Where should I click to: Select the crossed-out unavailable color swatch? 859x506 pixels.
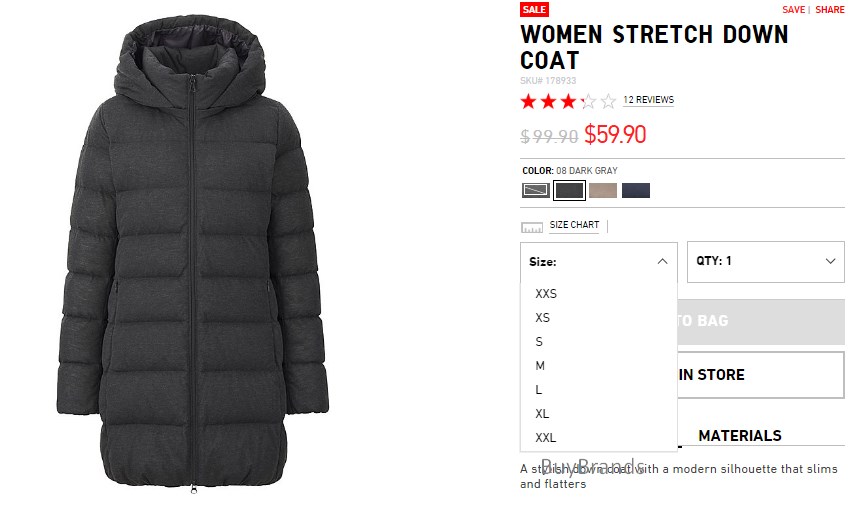pyautogui.click(x=535, y=191)
